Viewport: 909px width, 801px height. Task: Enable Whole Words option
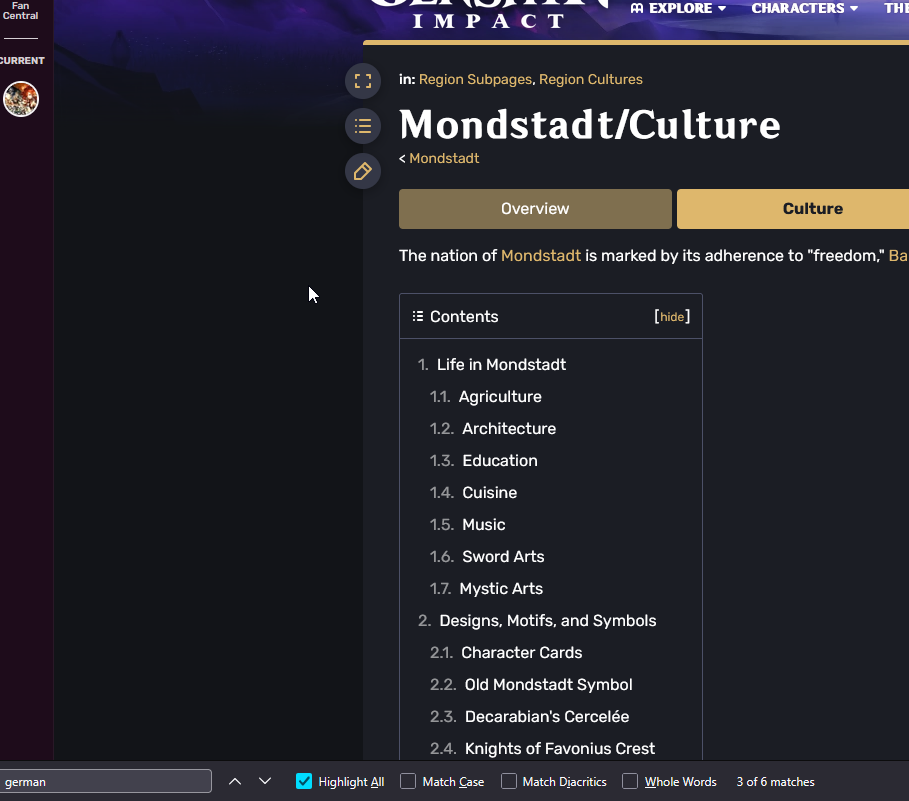point(630,781)
